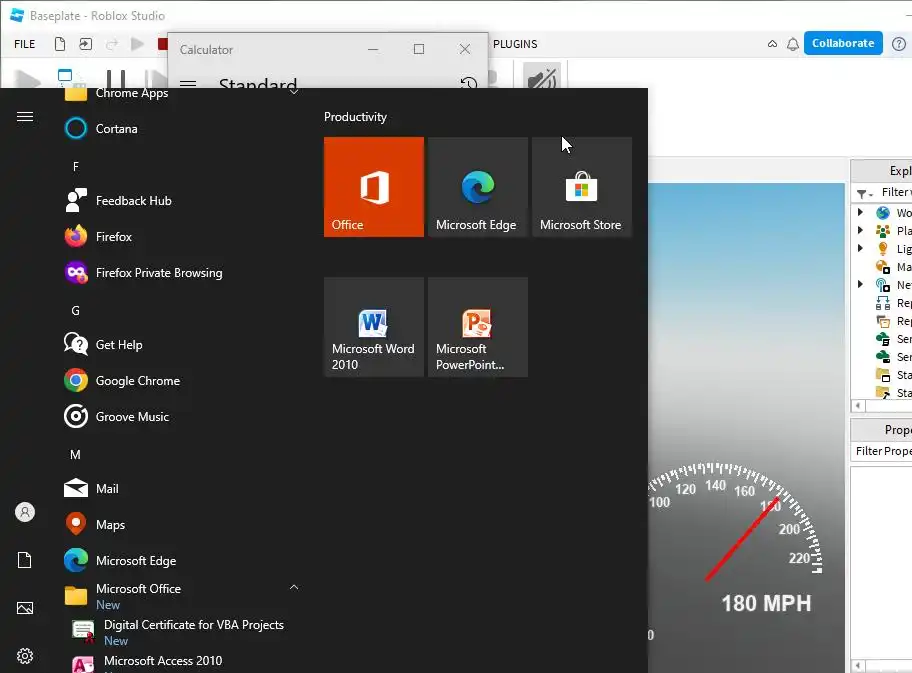
Task: Open the Explorer filter dropdown
Action: [864, 193]
